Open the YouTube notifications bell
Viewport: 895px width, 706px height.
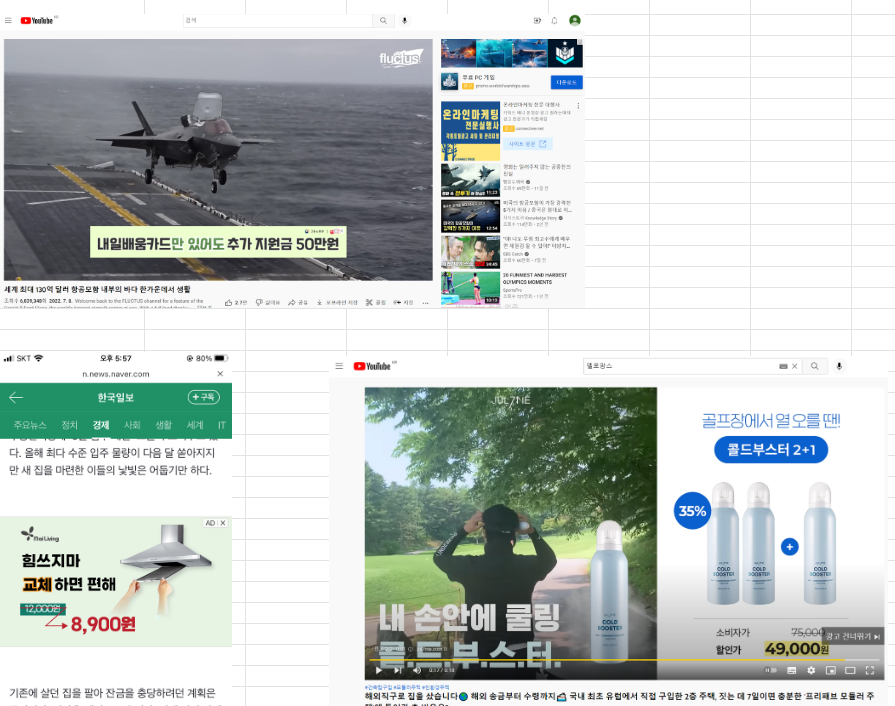click(554, 20)
